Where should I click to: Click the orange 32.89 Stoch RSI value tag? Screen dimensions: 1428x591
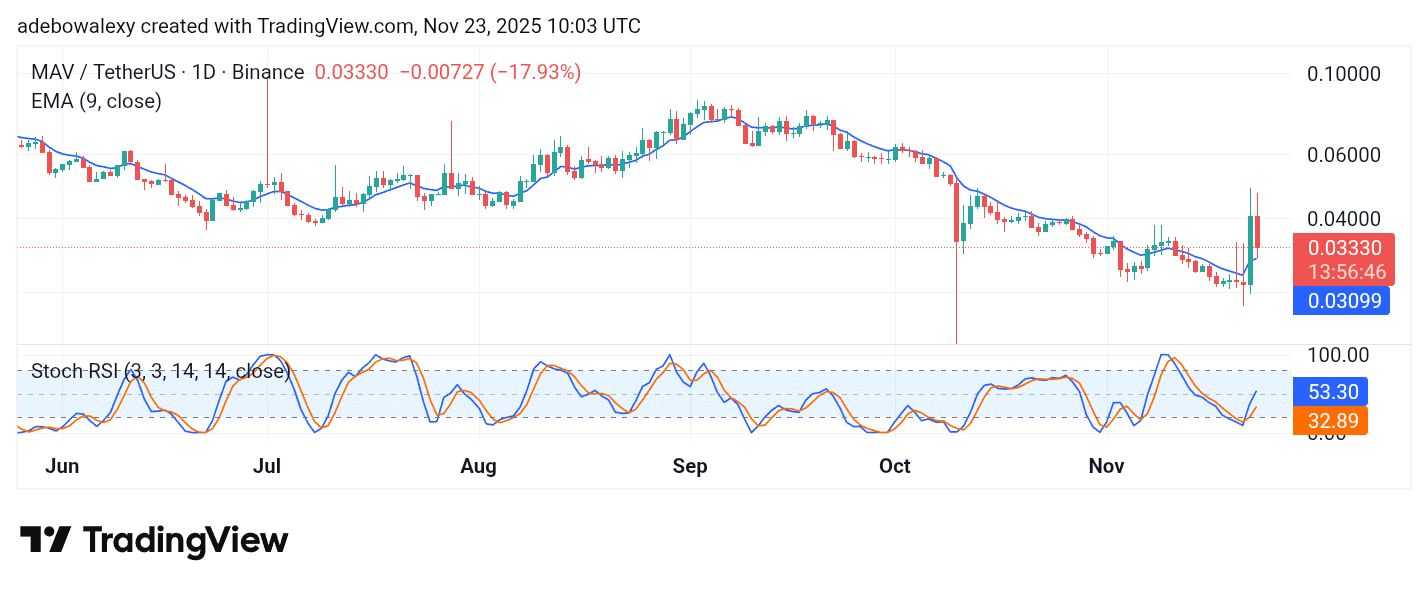(x=1331, y=421)
